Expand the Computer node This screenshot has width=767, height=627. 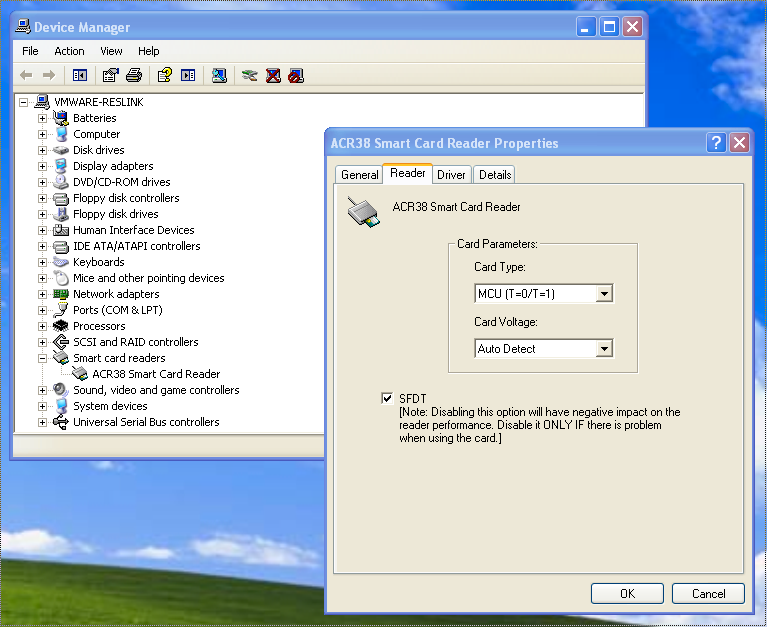43,134
